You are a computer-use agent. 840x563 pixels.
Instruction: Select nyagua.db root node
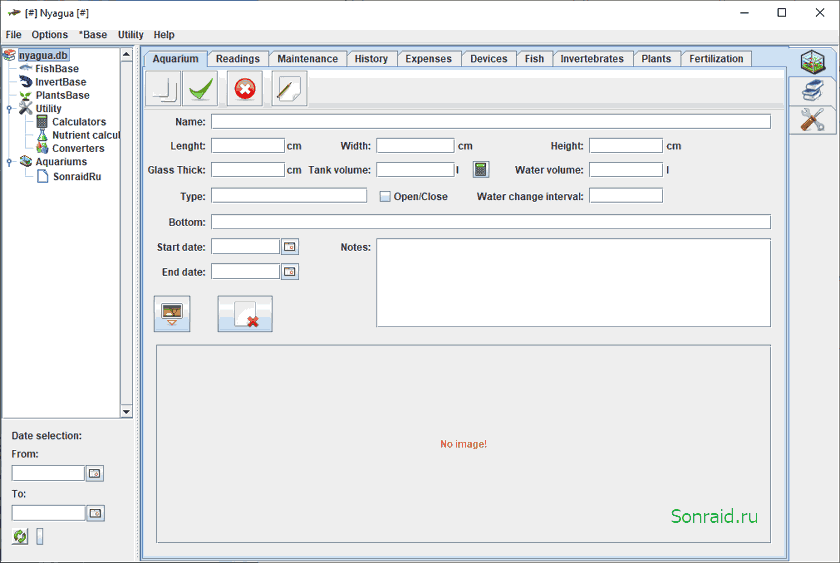tap(43, 55)
